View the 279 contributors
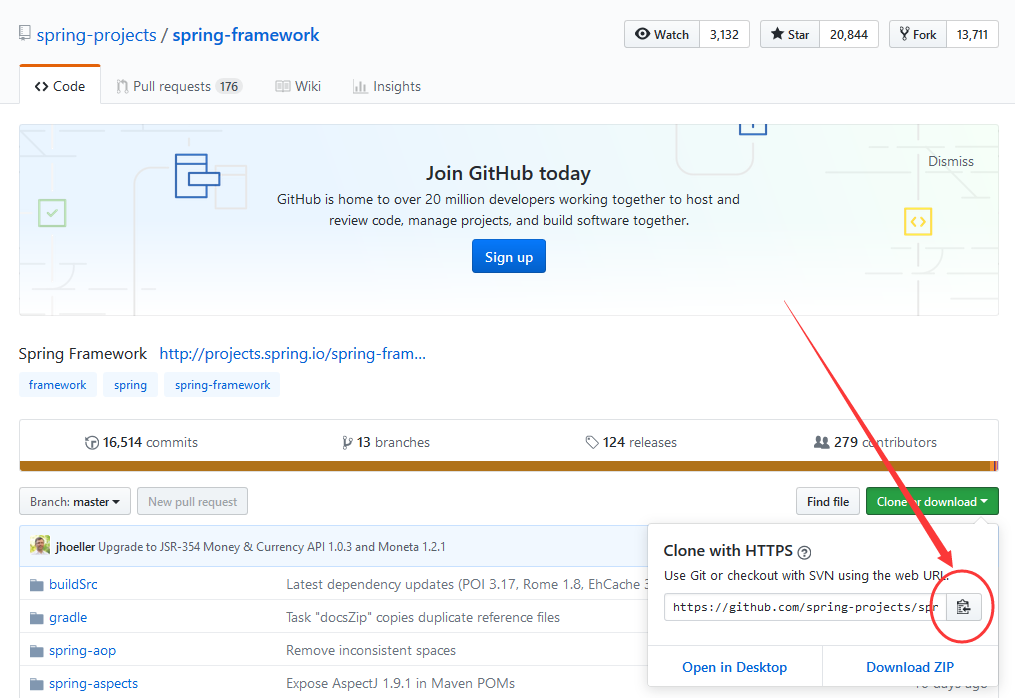 click(875, 442)
